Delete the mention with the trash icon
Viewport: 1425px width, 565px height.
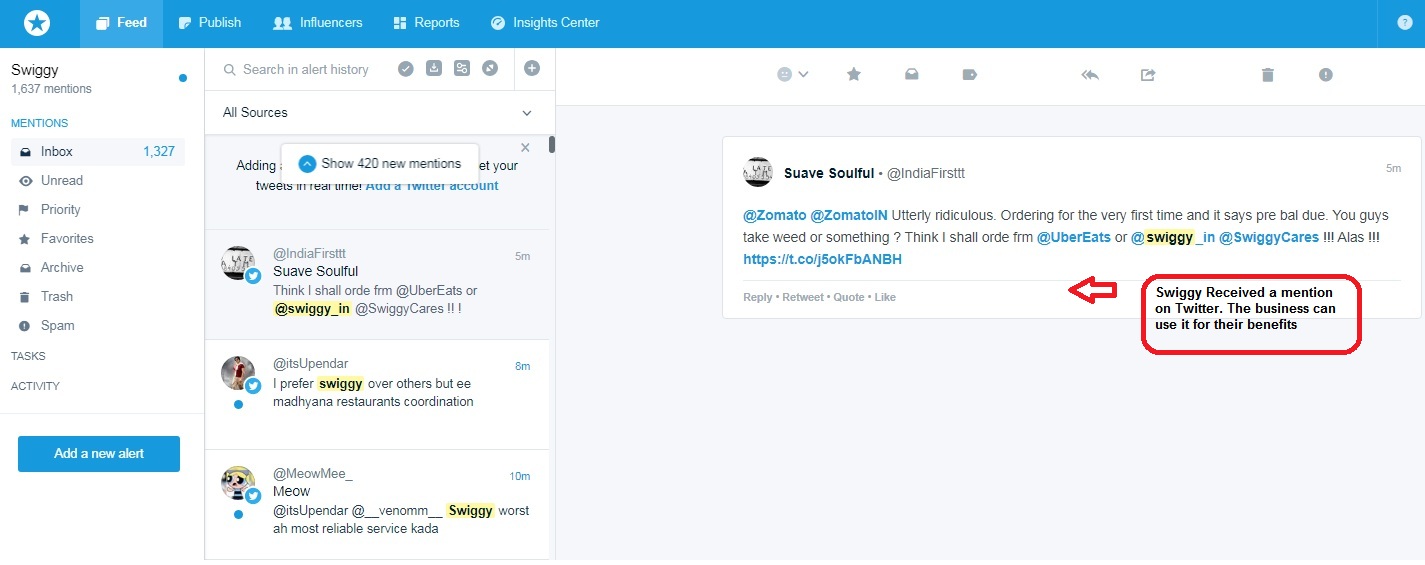point(1268,74)
